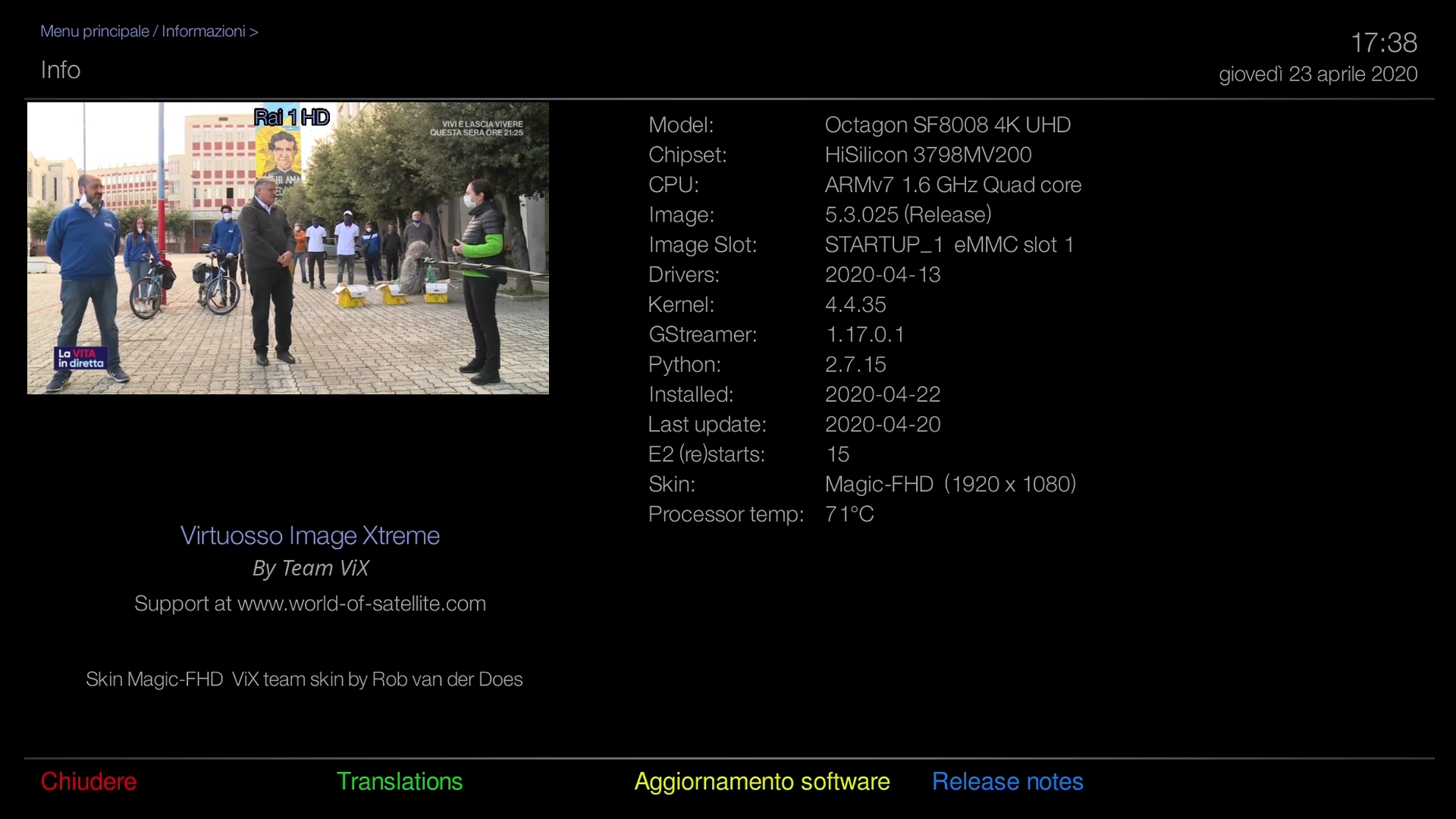Viewport: 1456px width, 819px height.
Task: Select drivers date 2020-04-13
Action: 883,275
